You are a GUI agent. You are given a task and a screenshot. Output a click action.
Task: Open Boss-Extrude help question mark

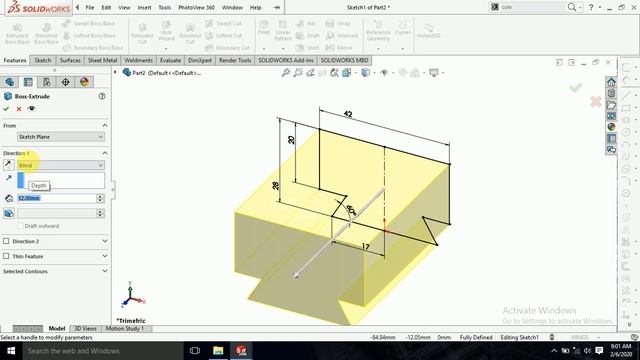pos(102,96)
